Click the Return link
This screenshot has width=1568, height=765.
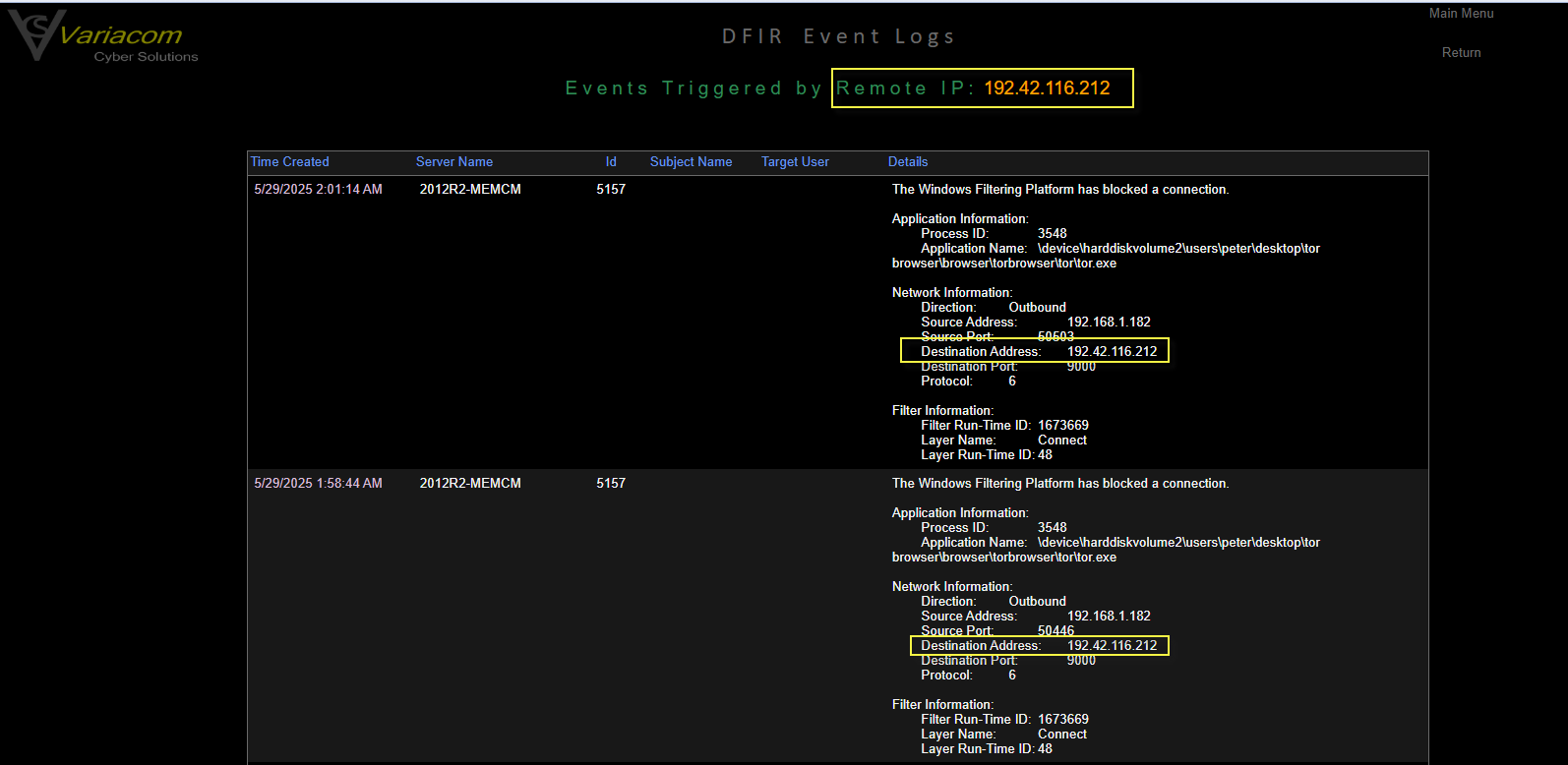pyautogui.click(x=1461, y=53)
